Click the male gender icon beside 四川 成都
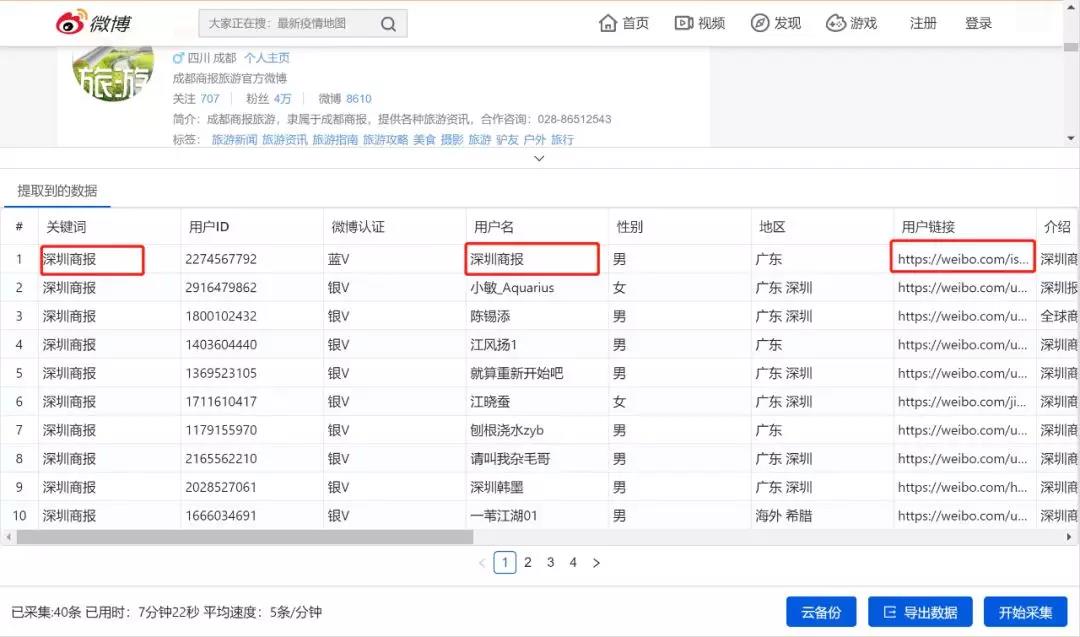Screen dimensions: 1080x637 (178, 58)
